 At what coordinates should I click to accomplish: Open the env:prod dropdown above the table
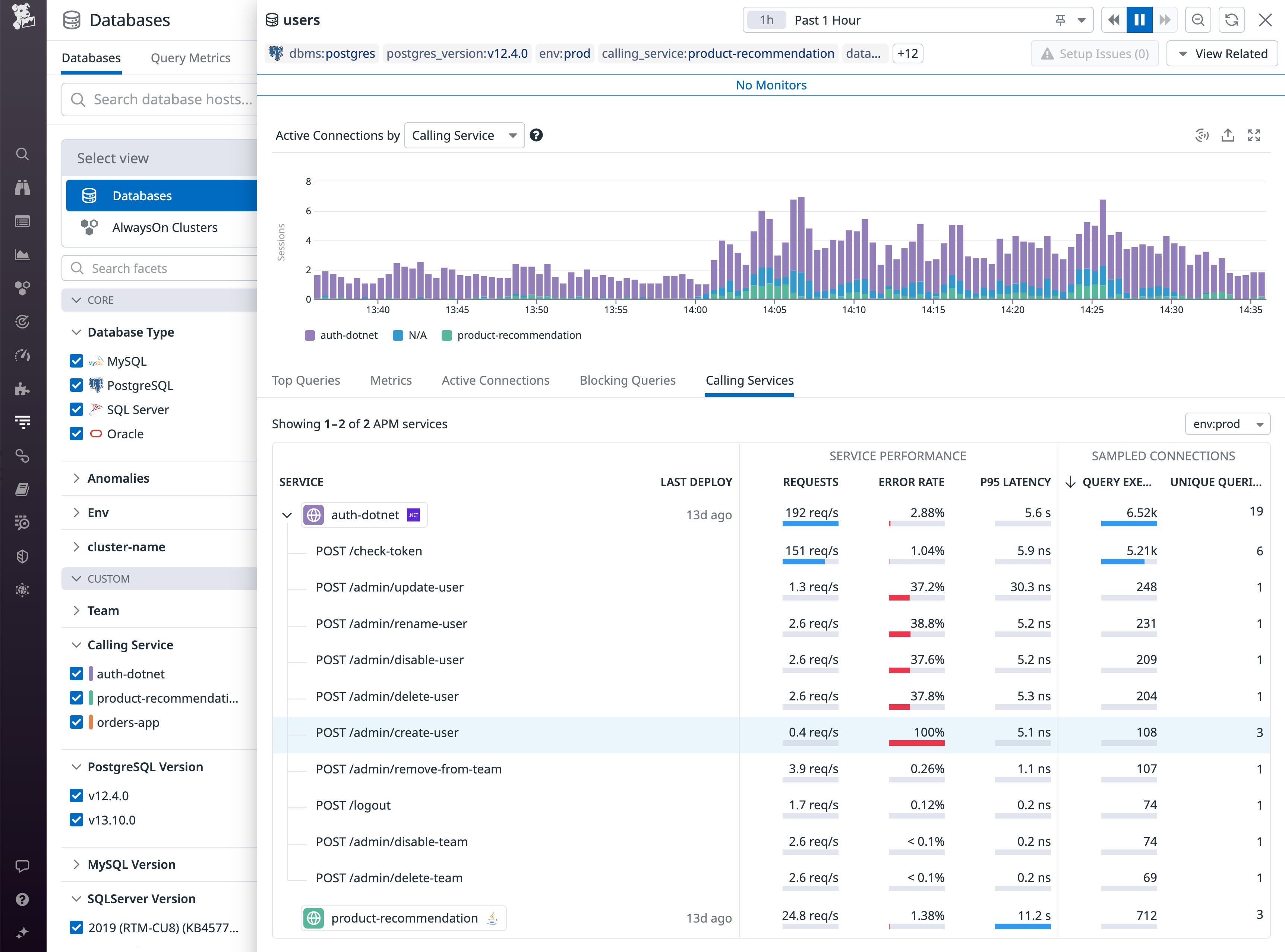[1227, 423]
